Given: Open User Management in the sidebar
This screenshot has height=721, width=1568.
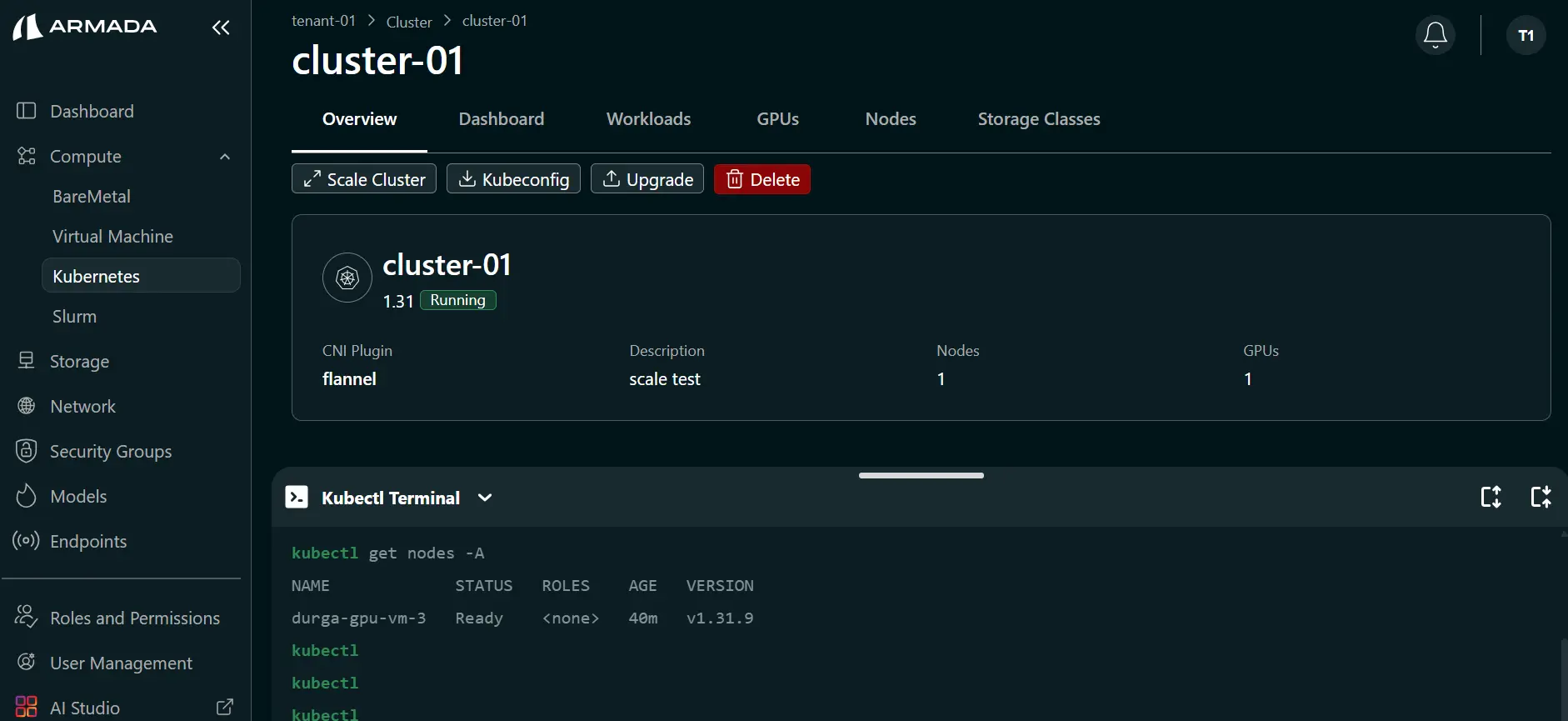Looking at the screenshot, I should 121,663.
